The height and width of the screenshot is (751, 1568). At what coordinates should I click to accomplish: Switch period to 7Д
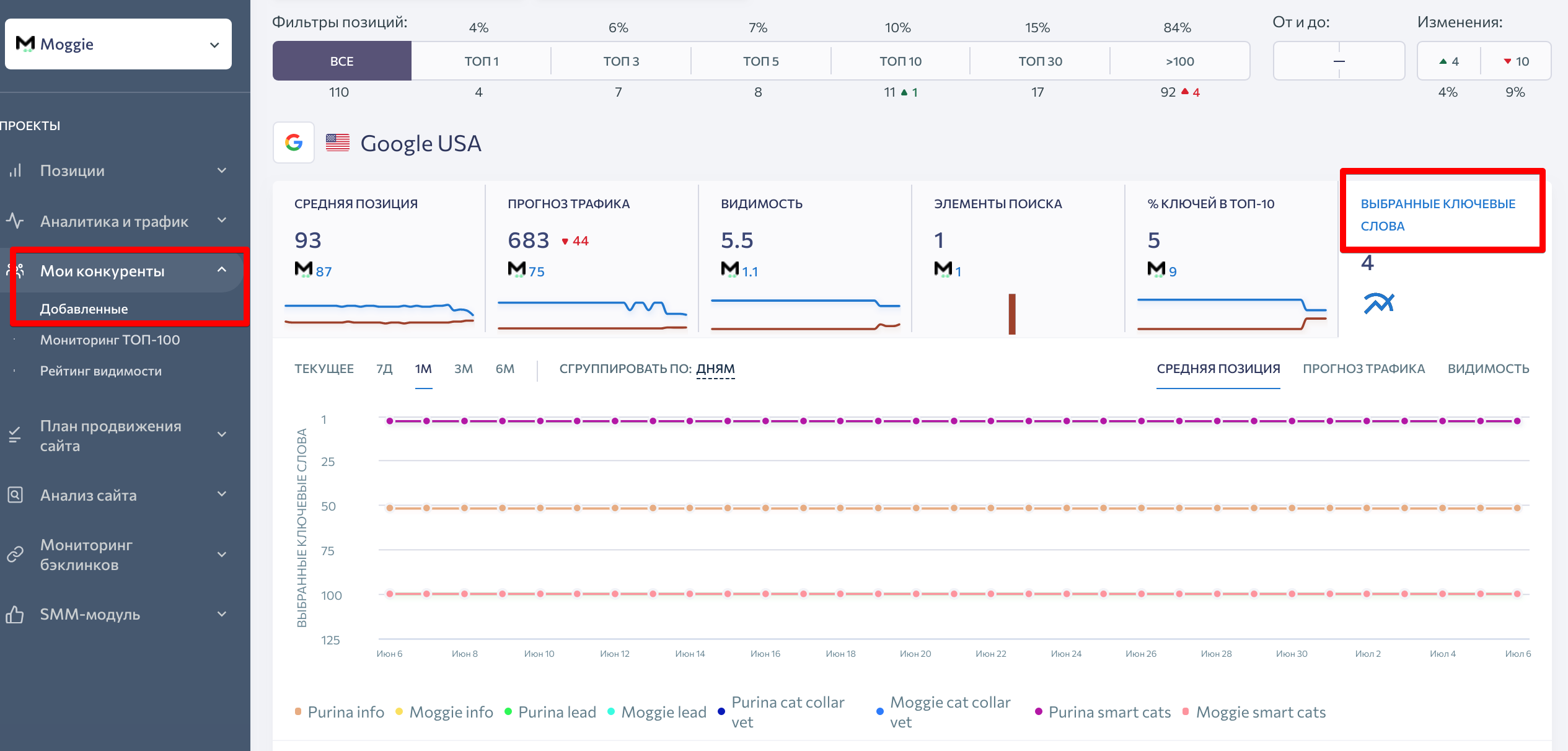pos(384,369)
